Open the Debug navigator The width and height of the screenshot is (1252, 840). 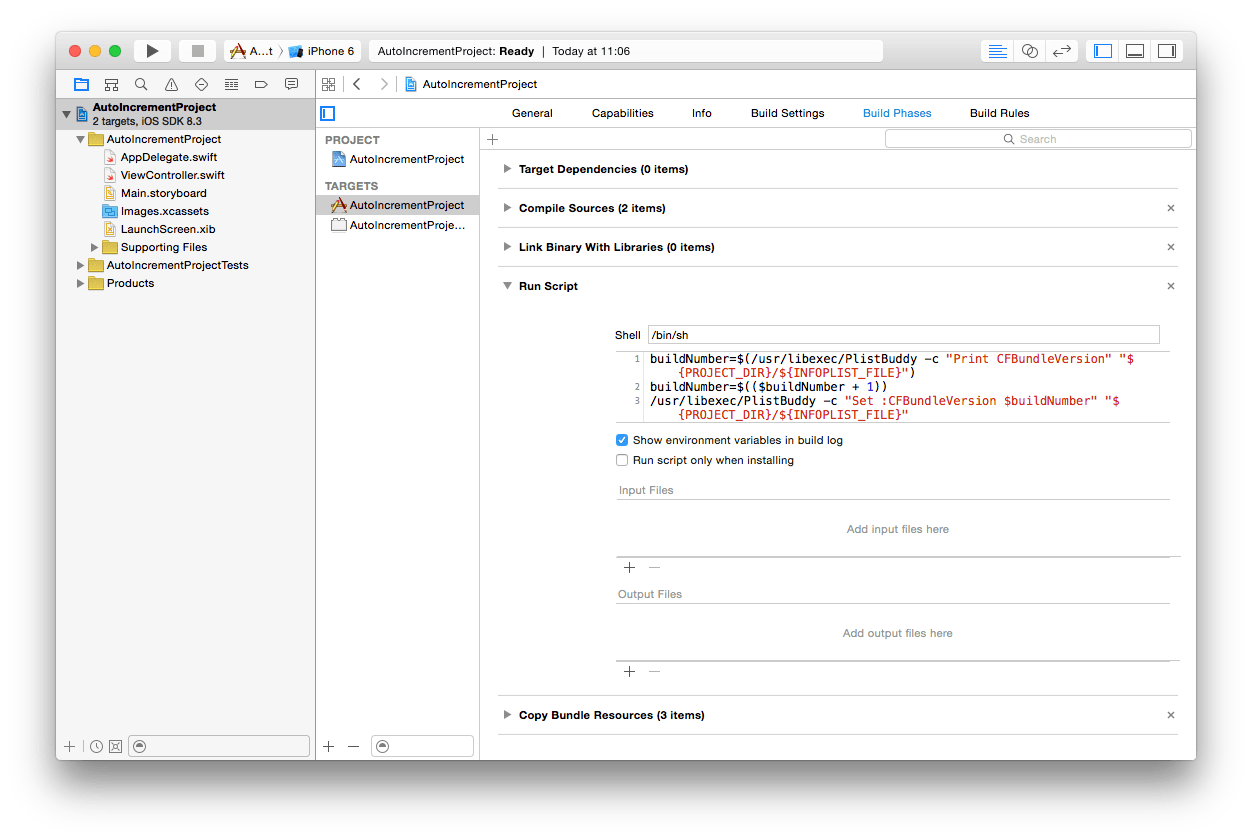pos(231,84)
